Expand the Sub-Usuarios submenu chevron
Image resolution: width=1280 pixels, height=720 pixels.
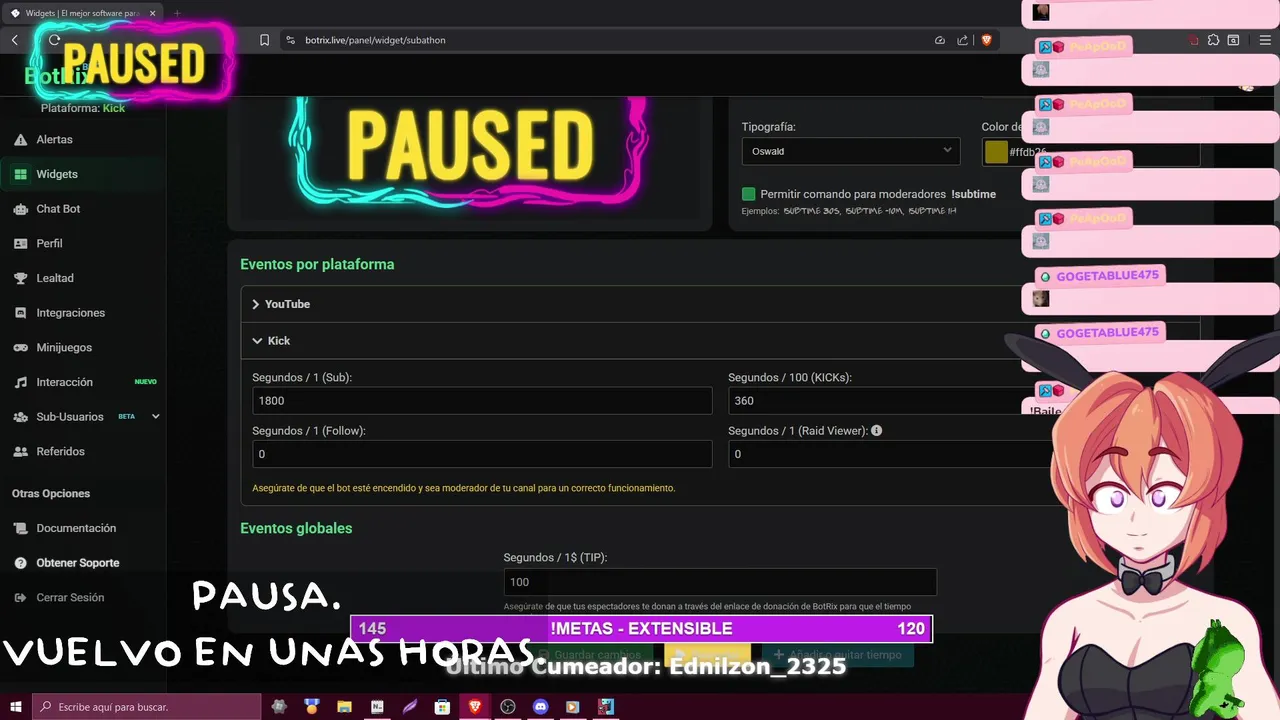click(x=156, y=417)
